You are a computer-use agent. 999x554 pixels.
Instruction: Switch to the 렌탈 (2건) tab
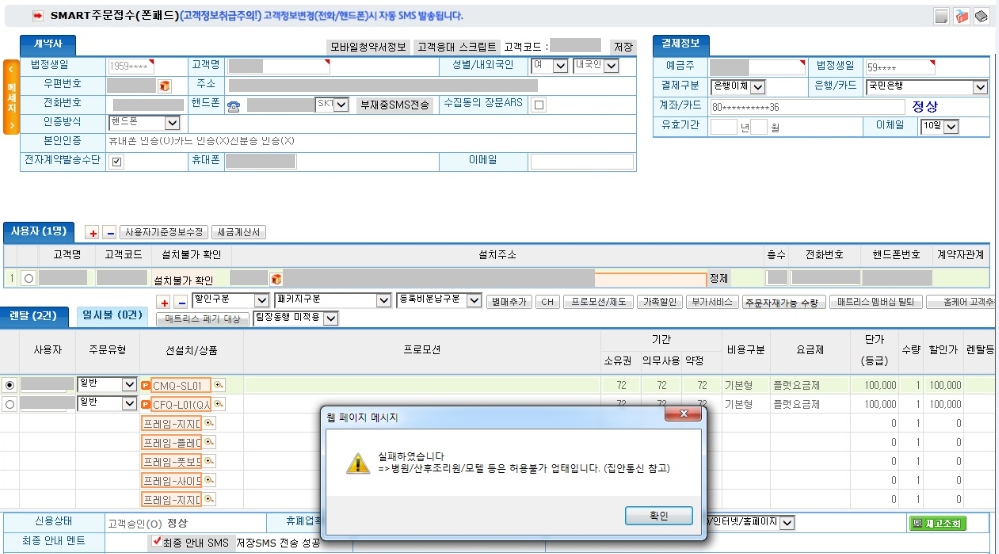pos(33,316)
